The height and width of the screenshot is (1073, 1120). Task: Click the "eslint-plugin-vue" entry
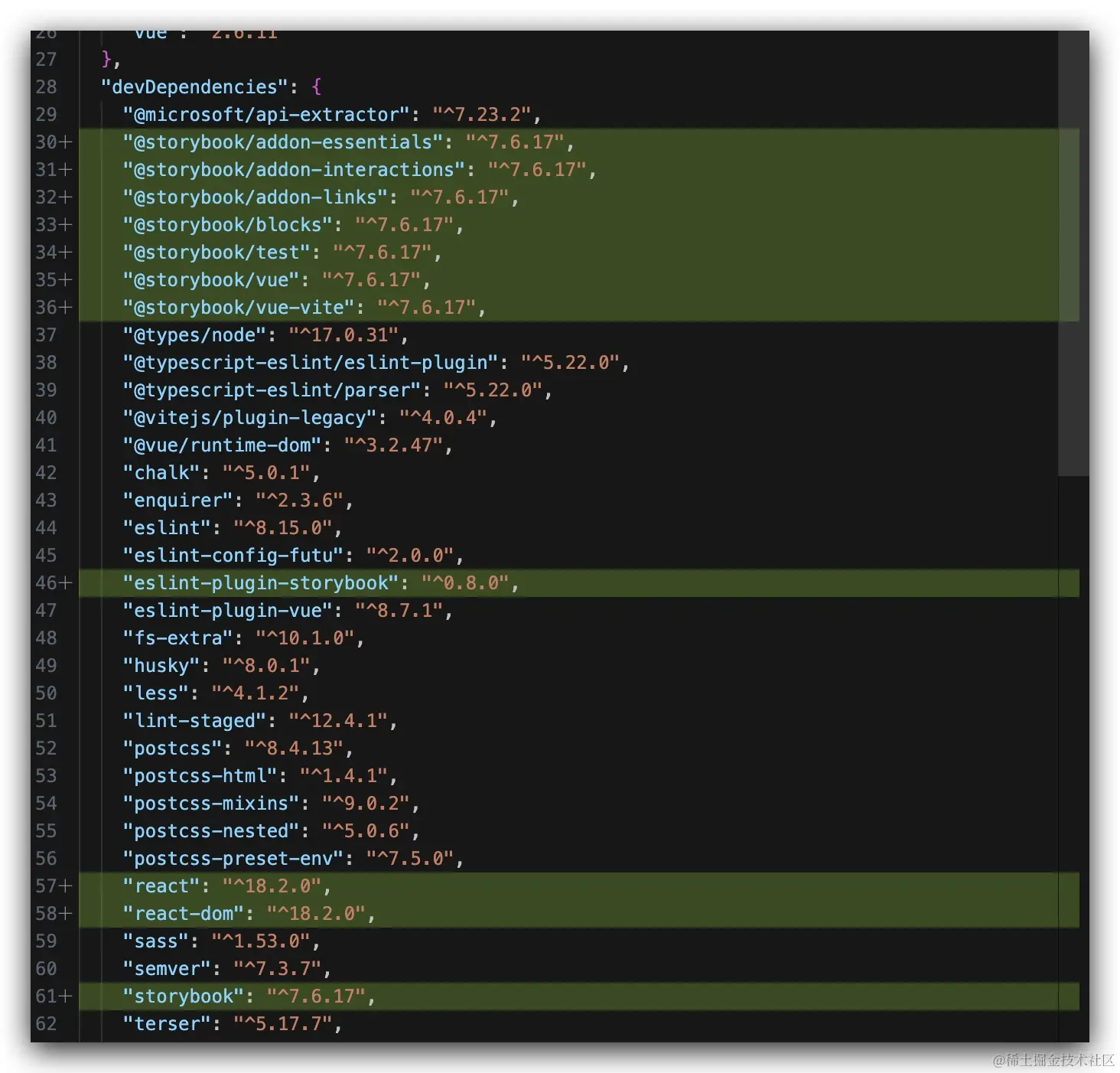tap(288, 611)
